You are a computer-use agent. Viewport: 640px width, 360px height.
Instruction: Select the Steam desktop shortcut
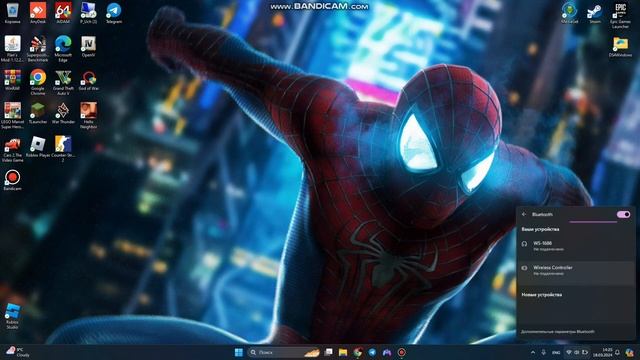595,13
